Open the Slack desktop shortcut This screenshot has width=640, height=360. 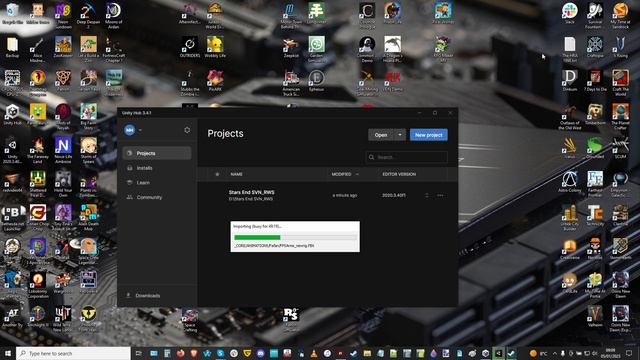pos(569,13)
